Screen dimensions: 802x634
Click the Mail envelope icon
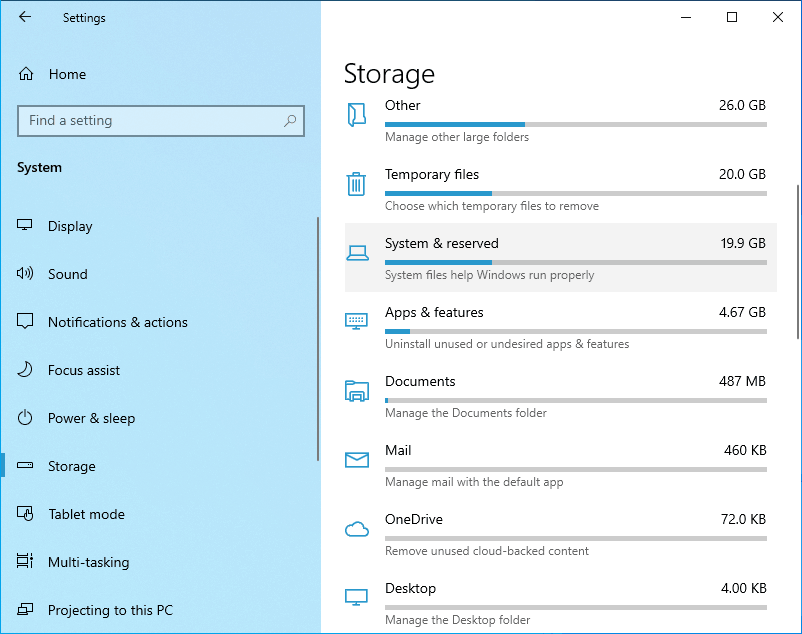(357, 460)
